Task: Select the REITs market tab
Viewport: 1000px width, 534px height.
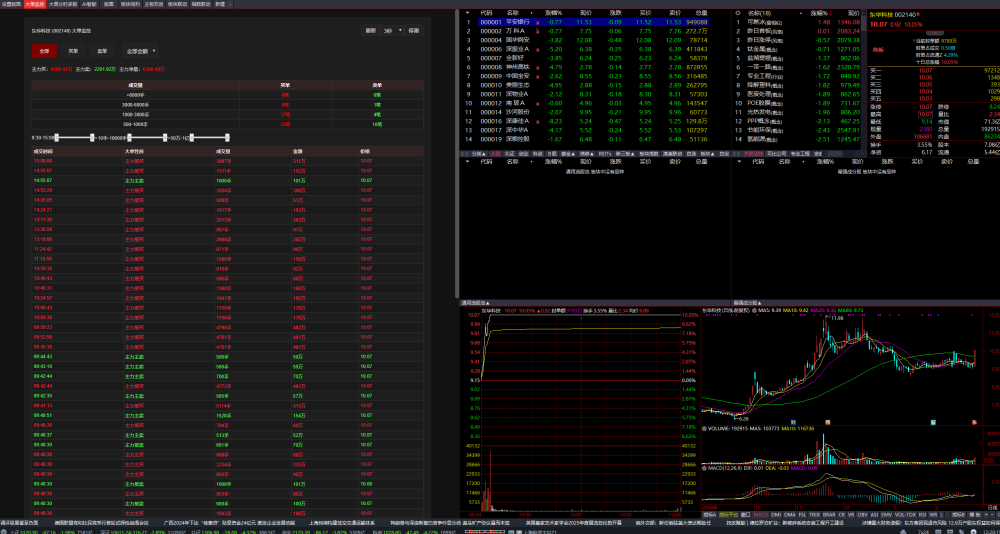Action: pyautogui.click(x=605, y=154)
